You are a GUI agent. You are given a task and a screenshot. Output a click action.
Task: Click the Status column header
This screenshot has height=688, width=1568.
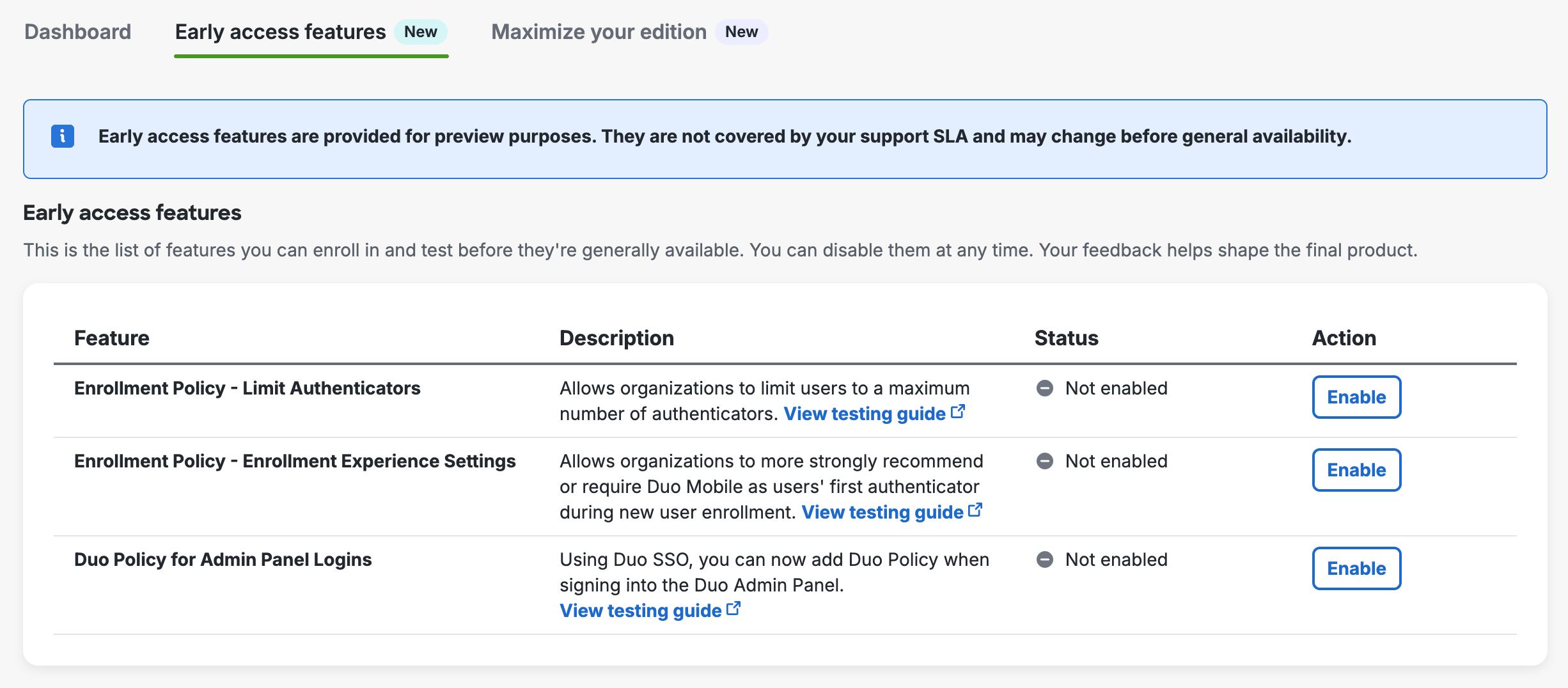(1067, 338)
